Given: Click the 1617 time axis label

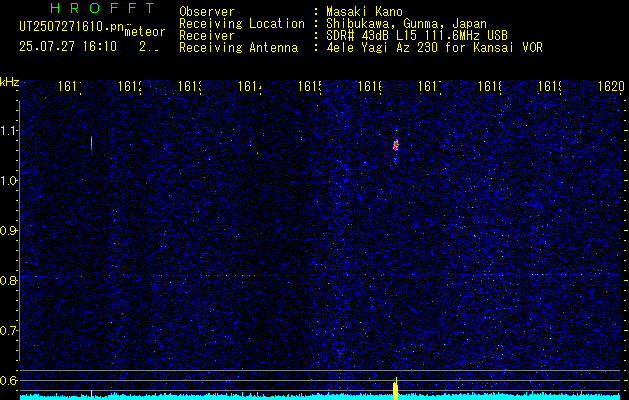Looking at the screenshot, I should coord(430,86).
